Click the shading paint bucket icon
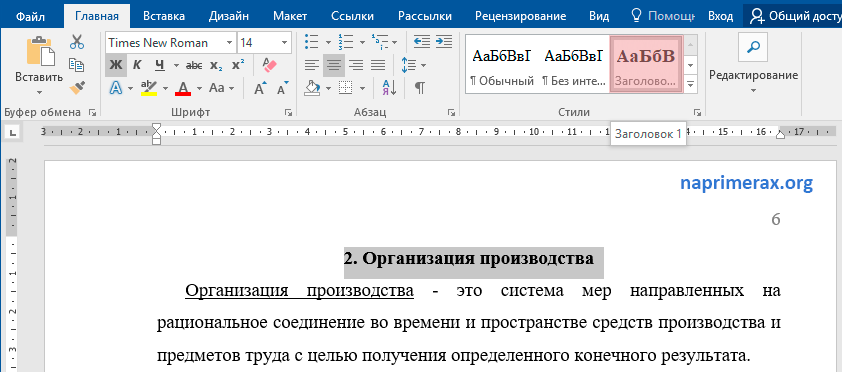 pyautogui.click(x=312, y=88)
